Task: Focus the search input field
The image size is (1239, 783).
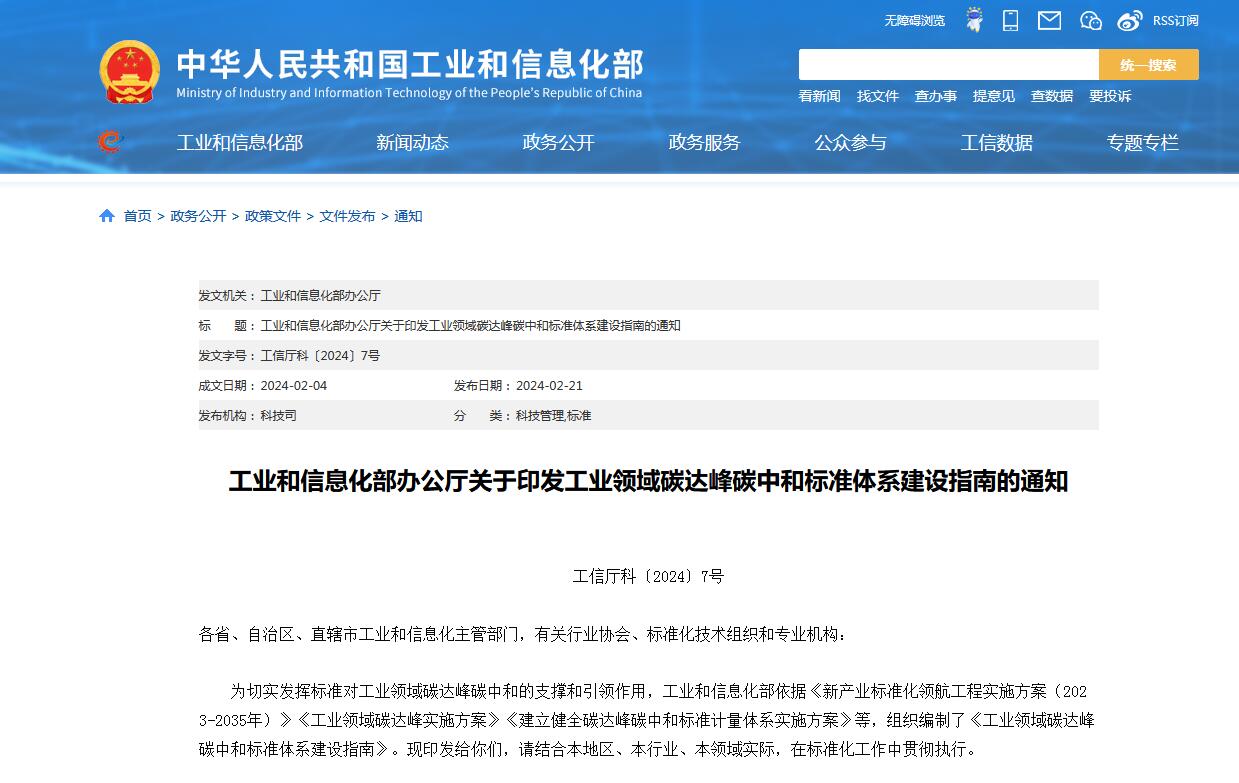Action: click(x=948, y=65)
